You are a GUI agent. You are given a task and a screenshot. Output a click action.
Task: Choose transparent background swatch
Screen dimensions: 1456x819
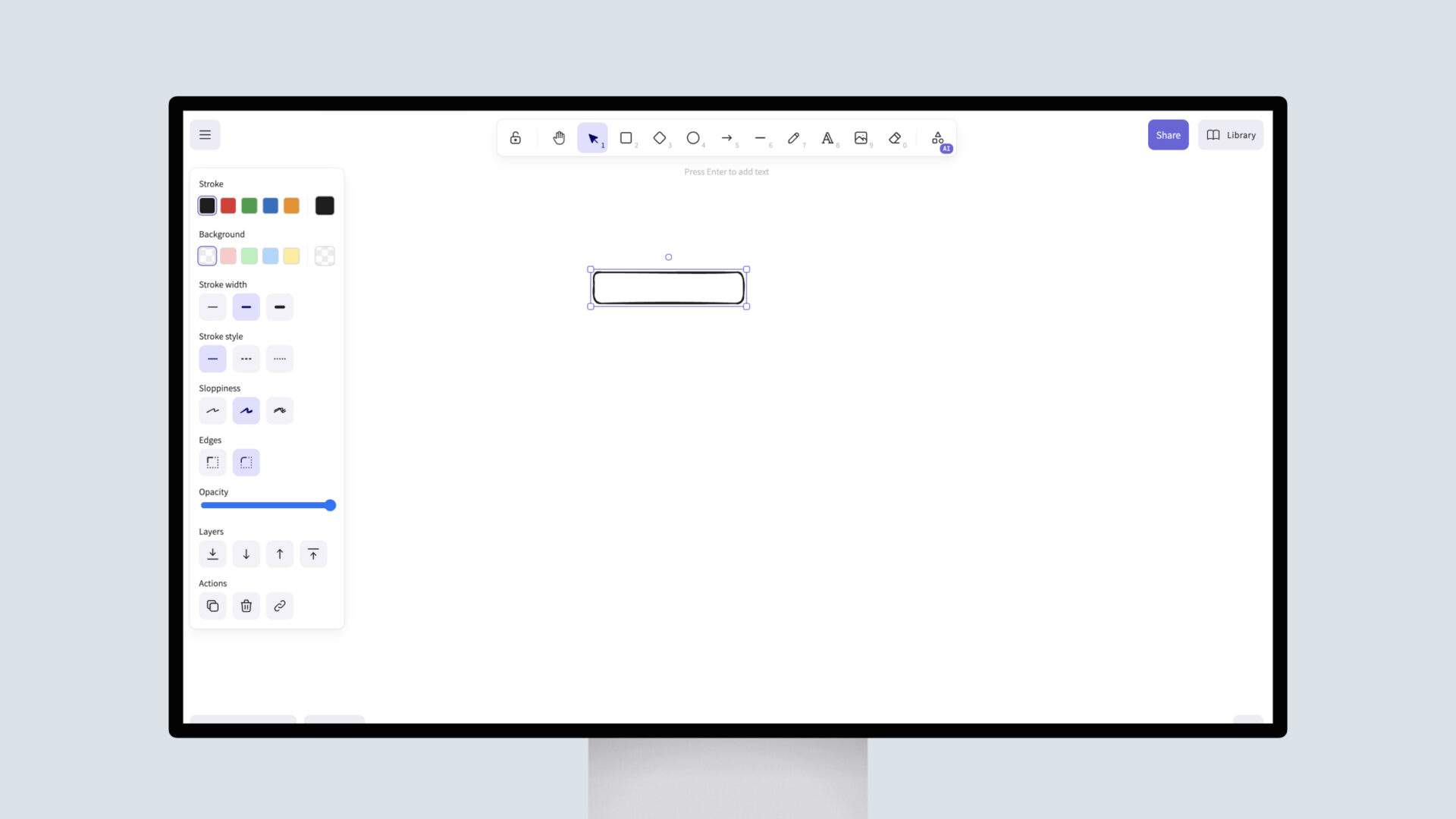click(x=207, y=256)
